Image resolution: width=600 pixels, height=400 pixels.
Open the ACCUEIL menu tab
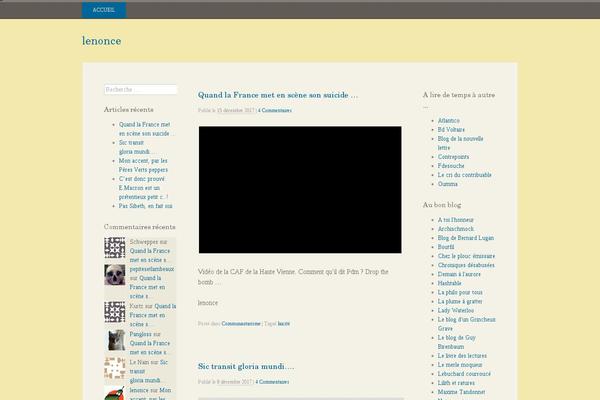coord(104,10)
